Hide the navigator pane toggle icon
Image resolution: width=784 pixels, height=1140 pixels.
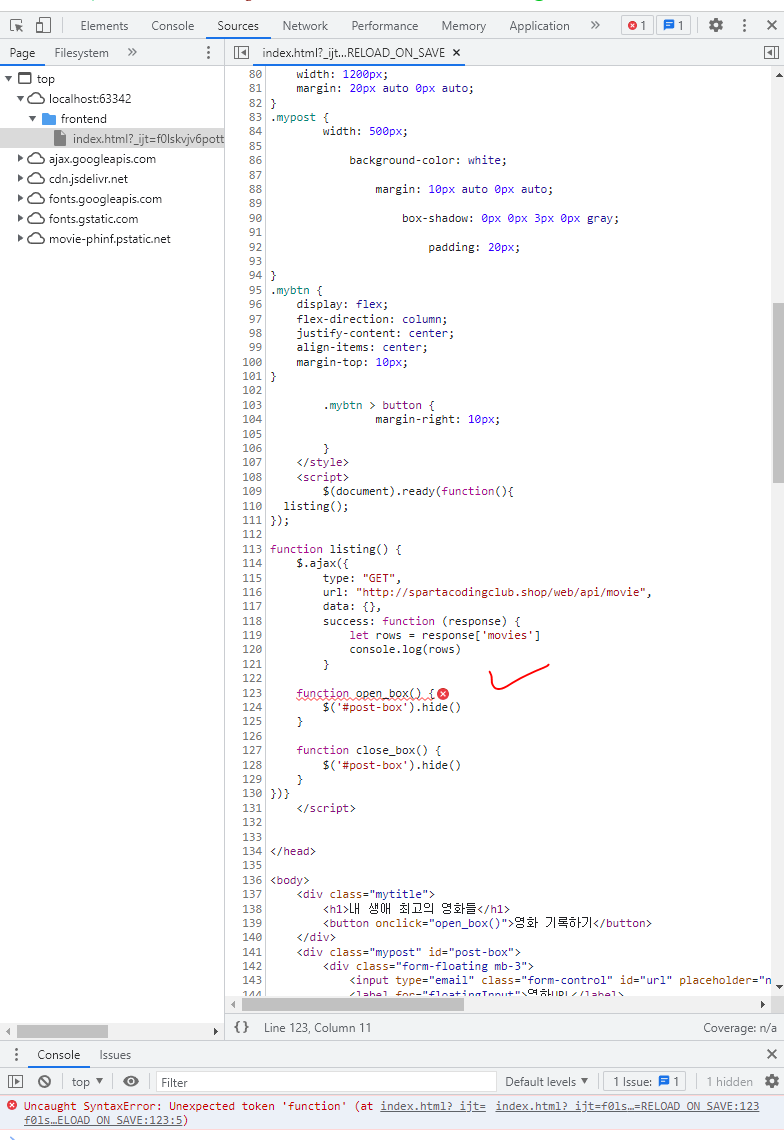(241, 52)
